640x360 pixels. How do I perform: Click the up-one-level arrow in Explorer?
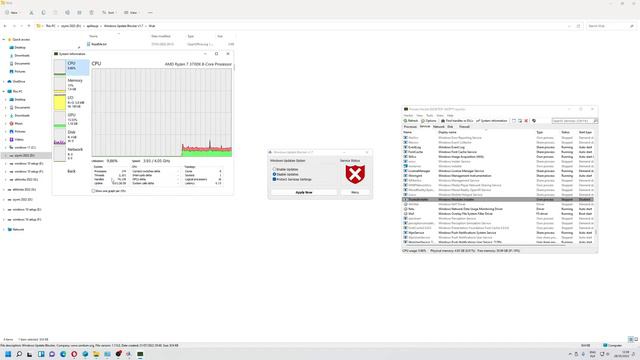point(29,26)
